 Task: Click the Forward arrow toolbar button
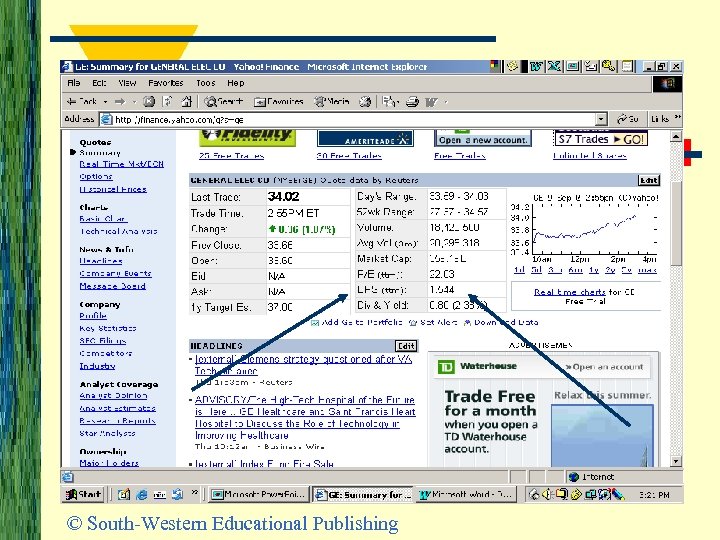point(120,101)
